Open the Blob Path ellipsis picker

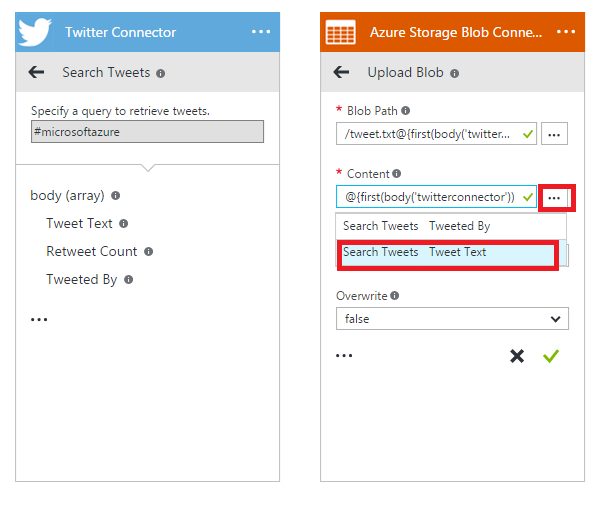(x=554, y=134)
